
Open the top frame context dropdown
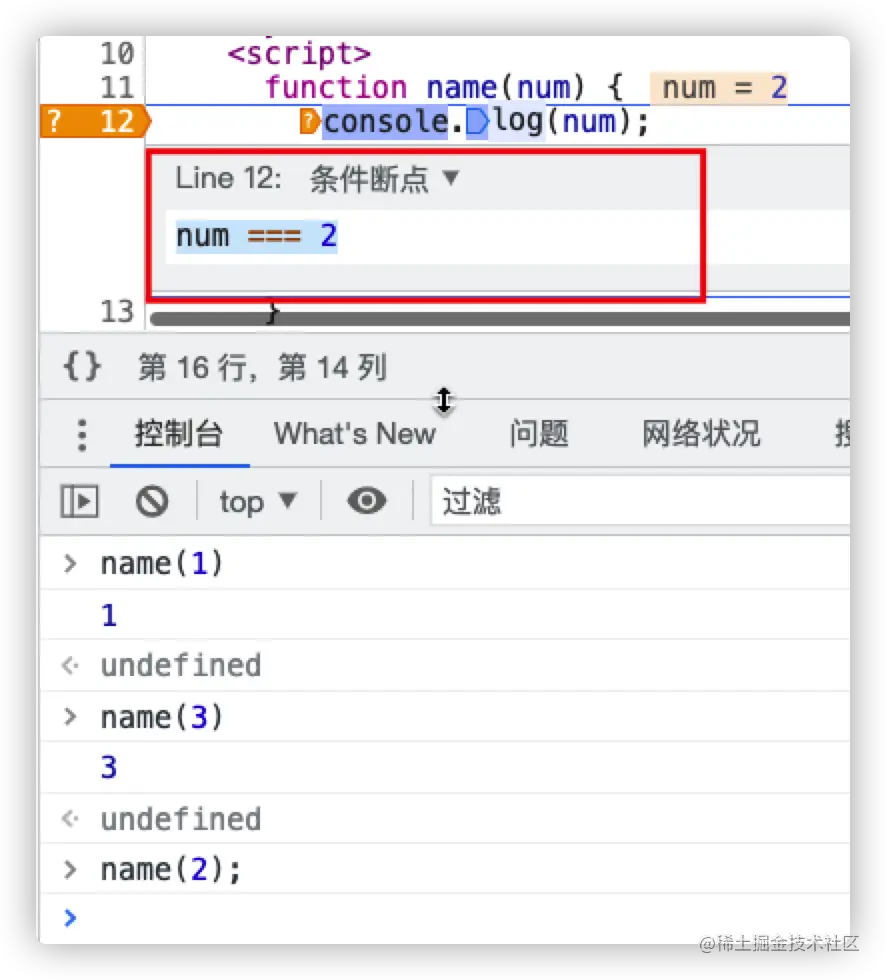[255, 501]
